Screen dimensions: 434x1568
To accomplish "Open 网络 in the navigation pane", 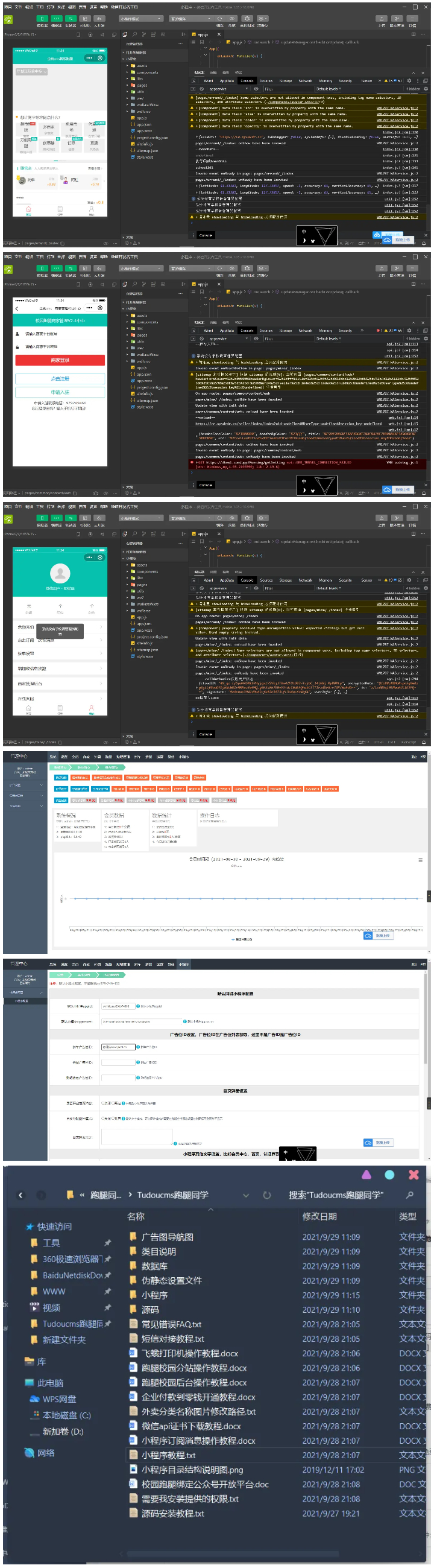I will (x=46, y=1452).
